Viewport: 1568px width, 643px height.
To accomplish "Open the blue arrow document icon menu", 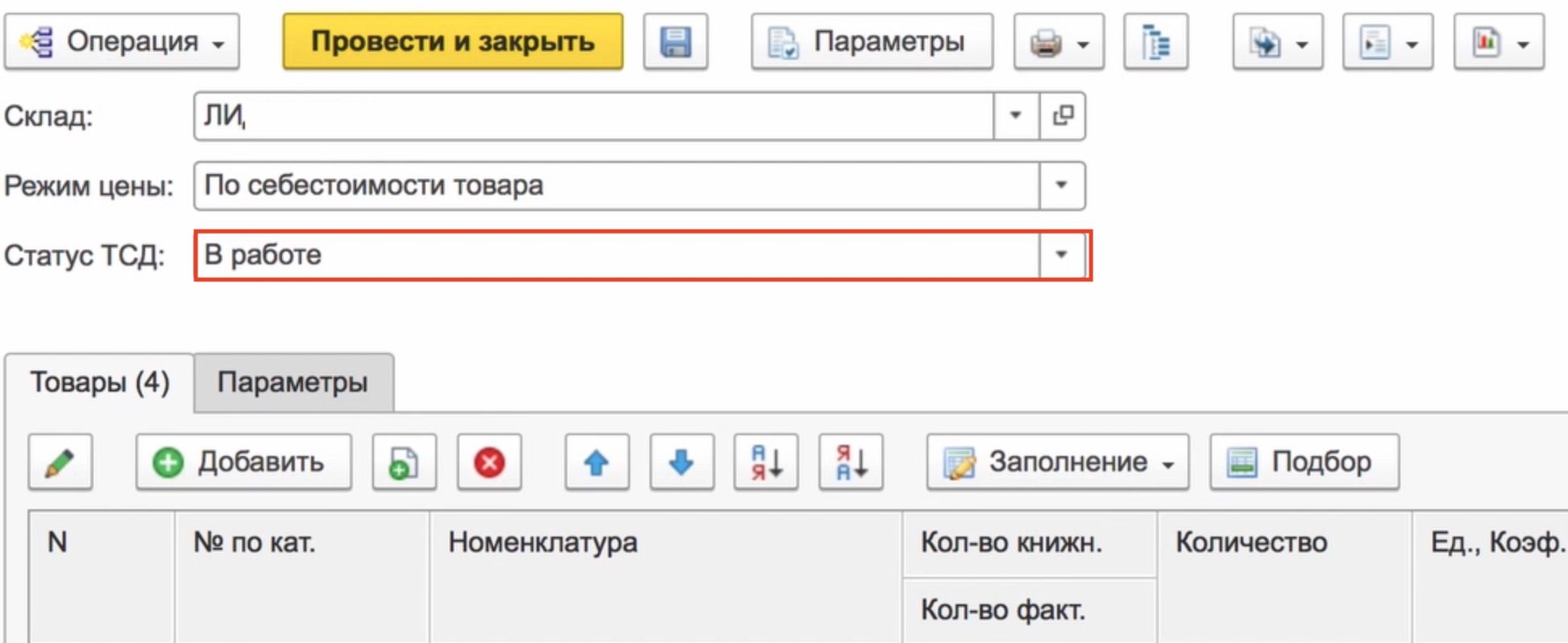I will (1277, 41).
